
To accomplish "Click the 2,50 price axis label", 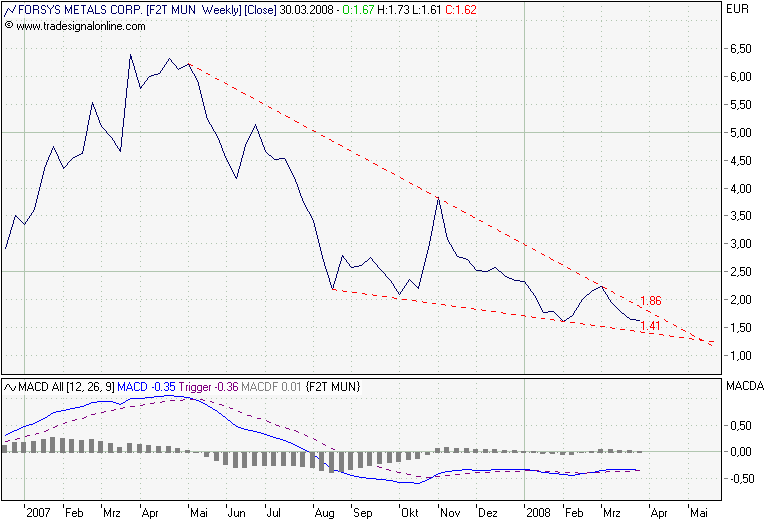I will (x=741, y=272).
